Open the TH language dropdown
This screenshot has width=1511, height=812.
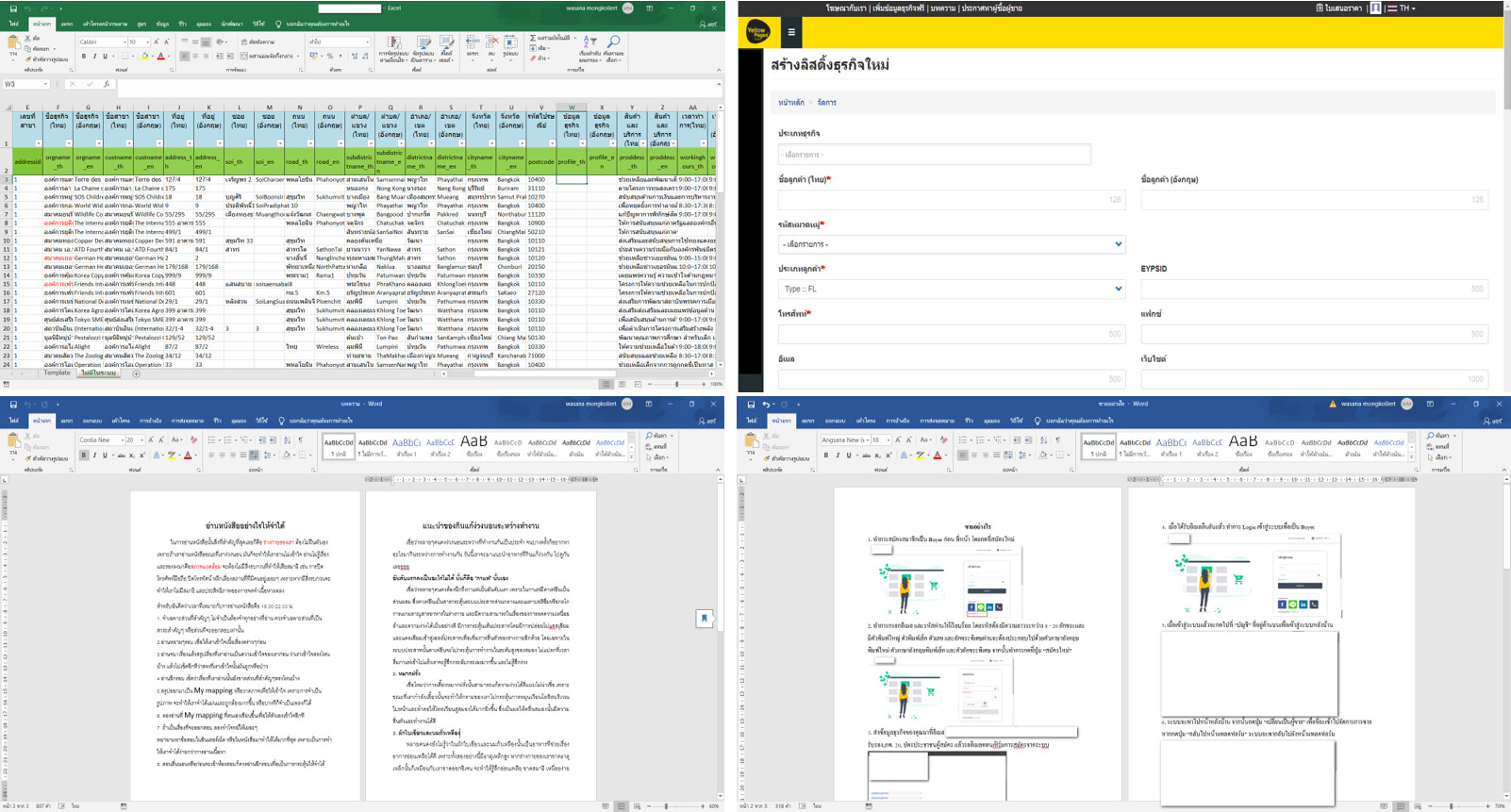1405,8
